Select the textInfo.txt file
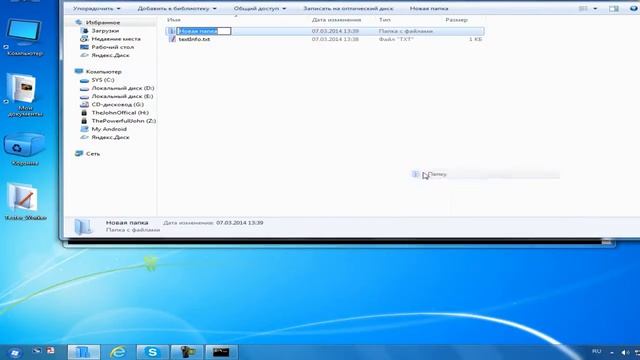 [x=194, y=39]
